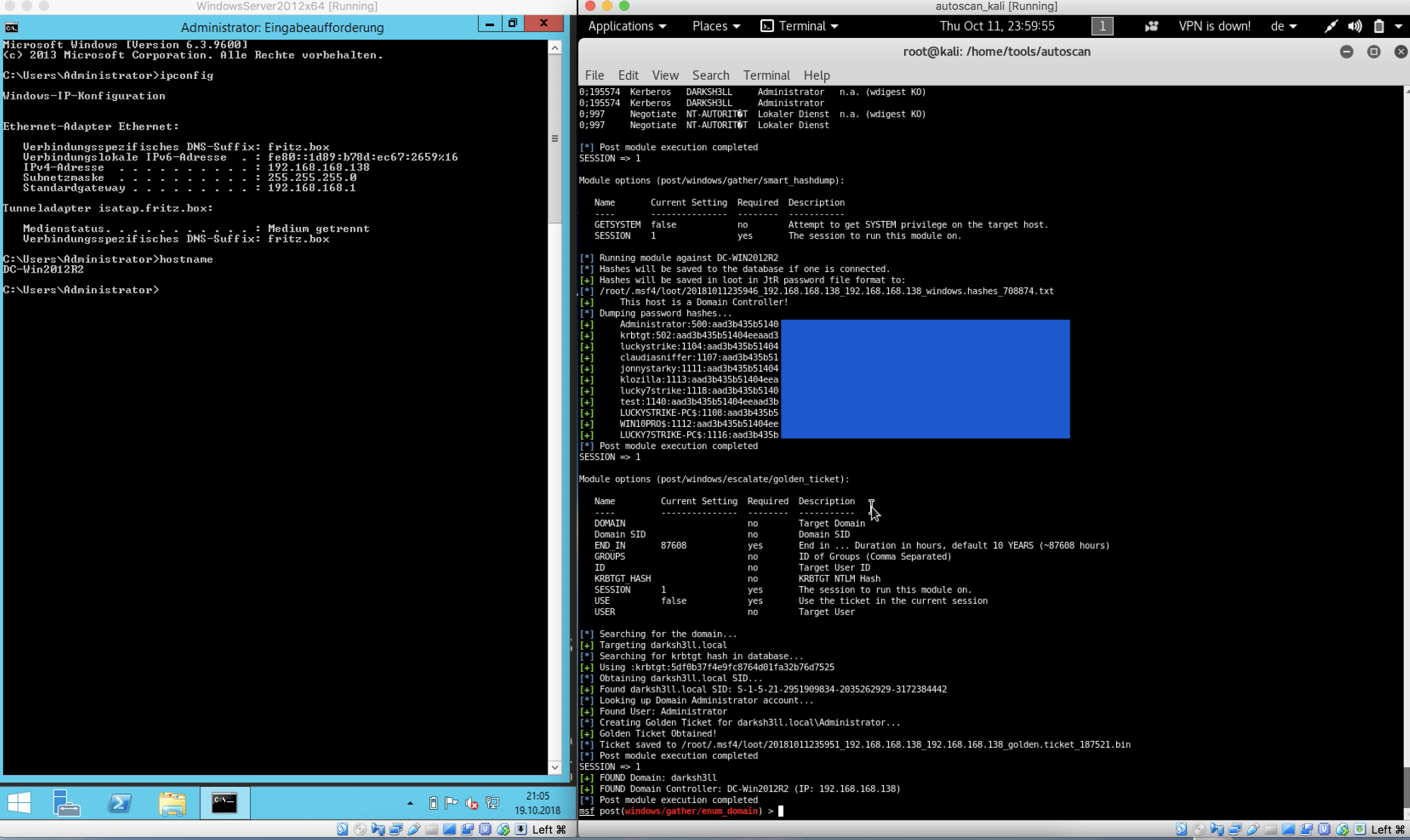Open shared folders indicator in WindowsServer VM status bar
The width and height of the screenshot is (1410, 840).
tap(431, 829)
